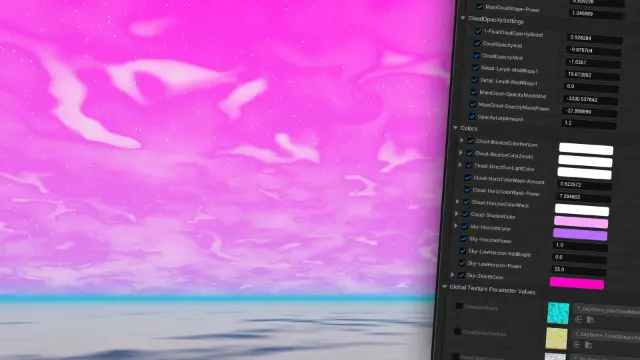The width and height of the screenshot is (640, 360).
Task: Open Cloud-BounceColorHorizon white color swatch
Action: tap(586, 149)
